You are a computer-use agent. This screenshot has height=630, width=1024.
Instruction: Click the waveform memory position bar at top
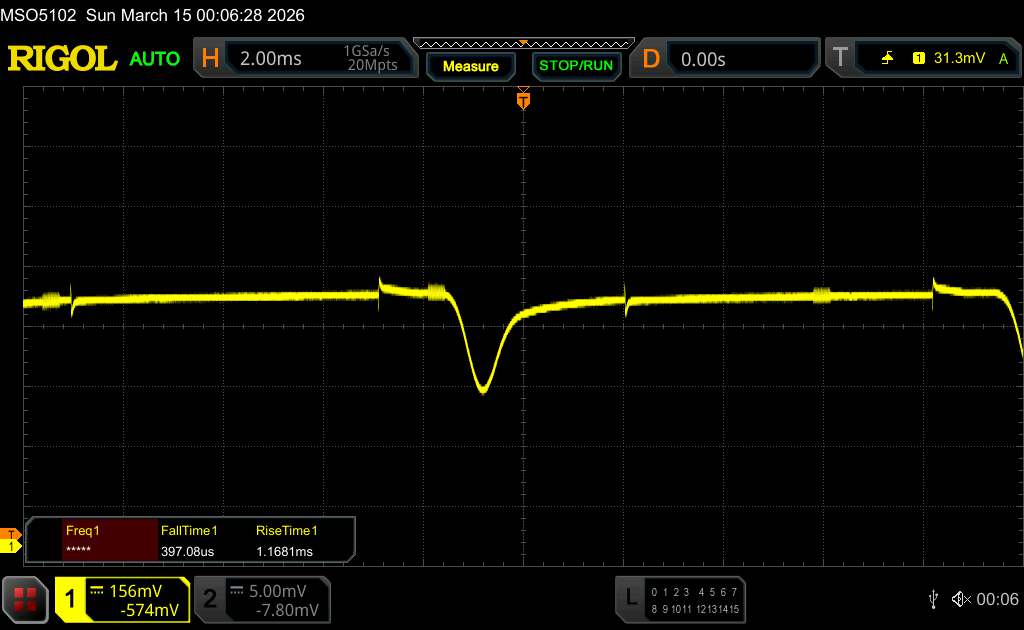pyautogui.click(x=523, y=43)
